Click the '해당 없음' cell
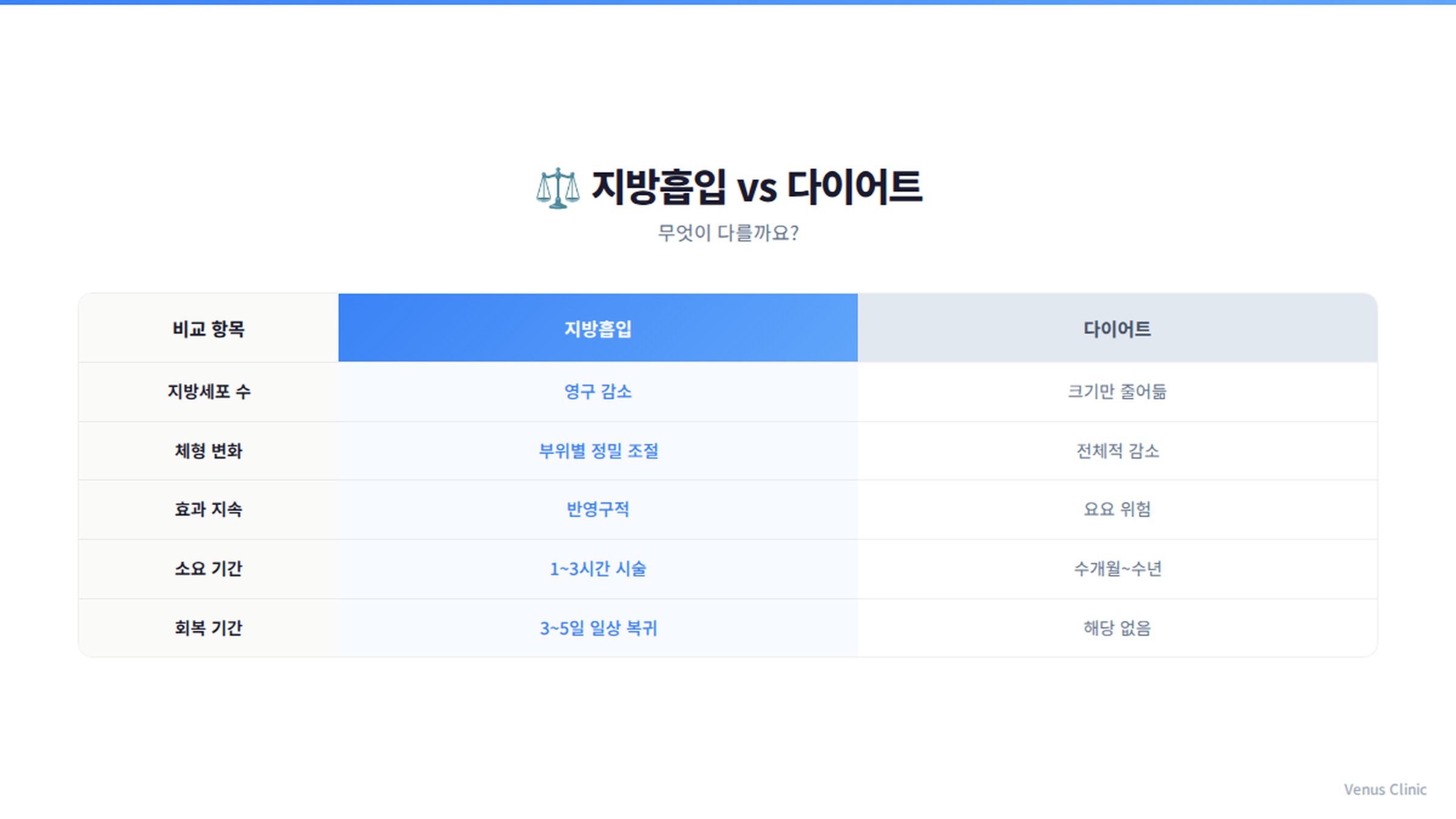The width and height of the screenshot is (1456, 819). 1117,628
